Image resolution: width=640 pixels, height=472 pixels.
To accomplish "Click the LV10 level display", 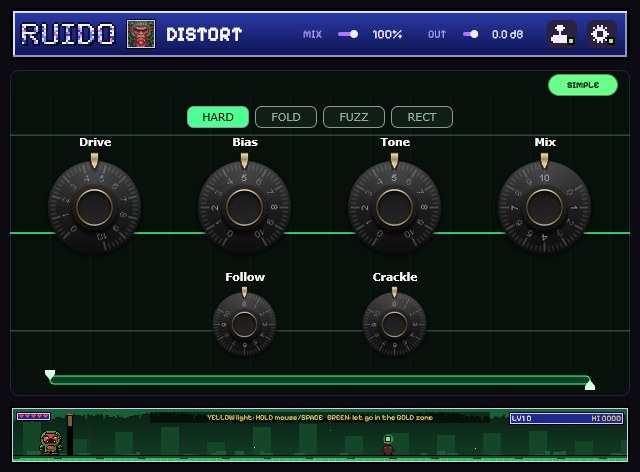I will click(522, 418).
